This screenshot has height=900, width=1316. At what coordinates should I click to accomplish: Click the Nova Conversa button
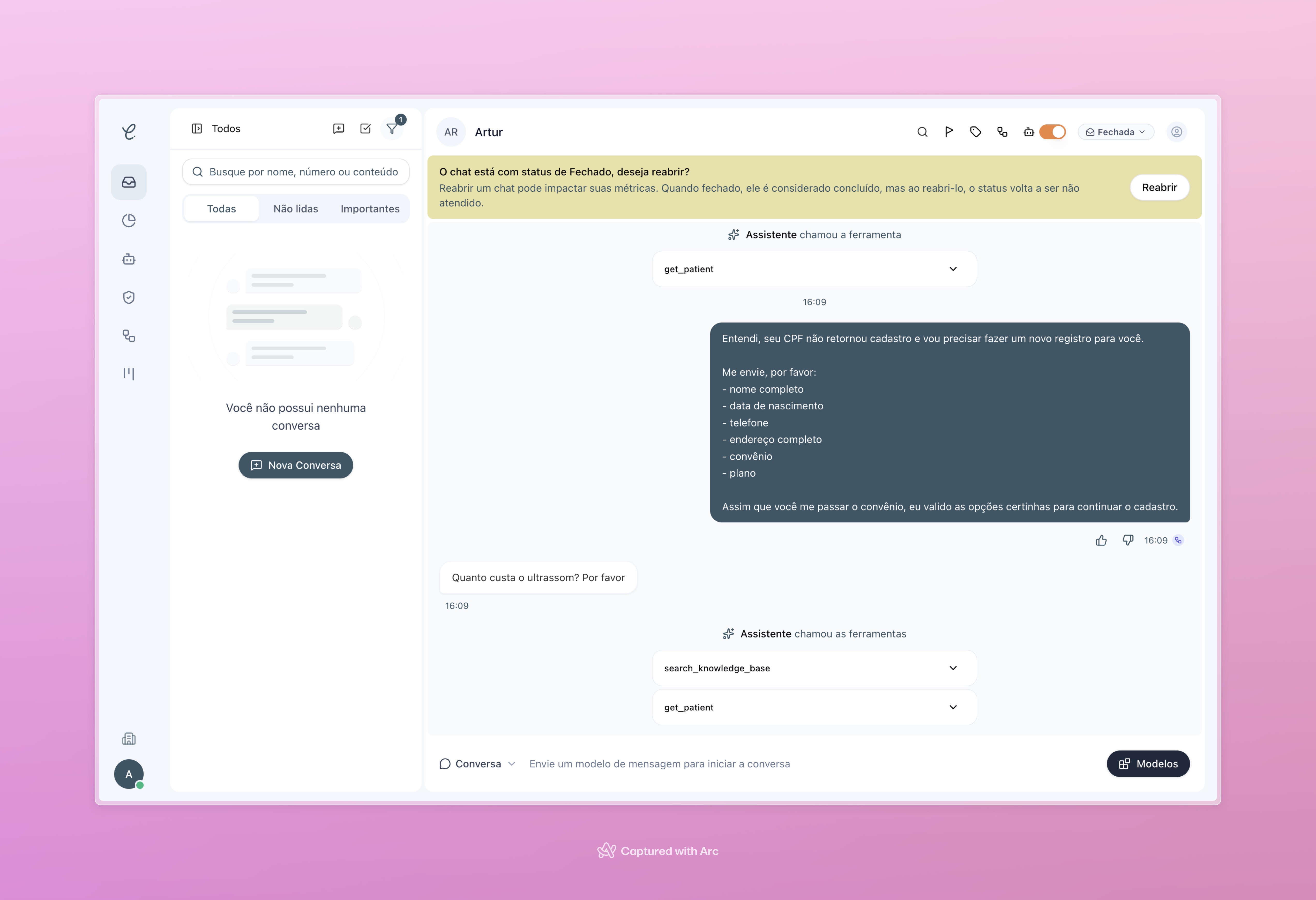pyautogui.click(x=296, y=465)
